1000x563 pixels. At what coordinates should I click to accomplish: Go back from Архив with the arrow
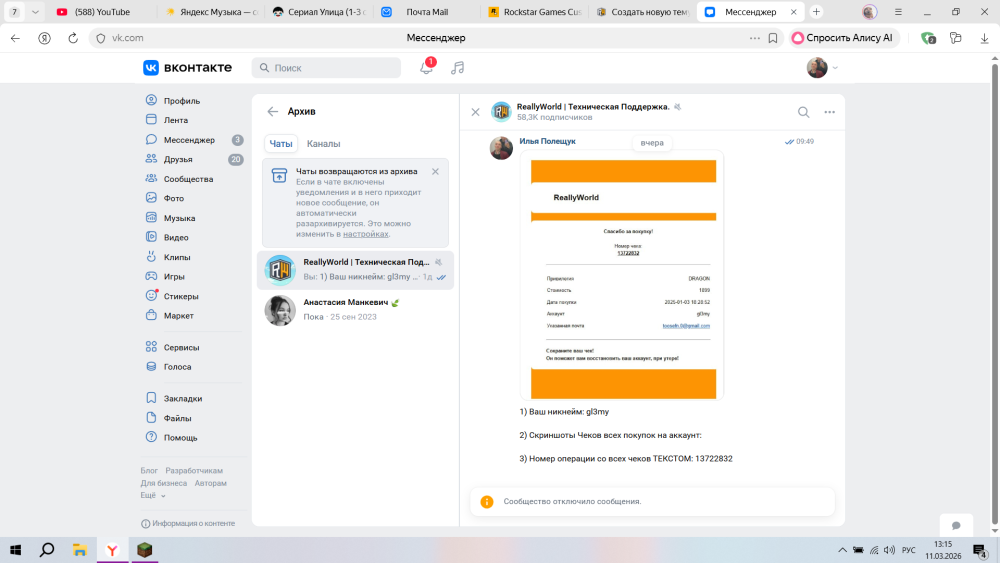point(272,112)
